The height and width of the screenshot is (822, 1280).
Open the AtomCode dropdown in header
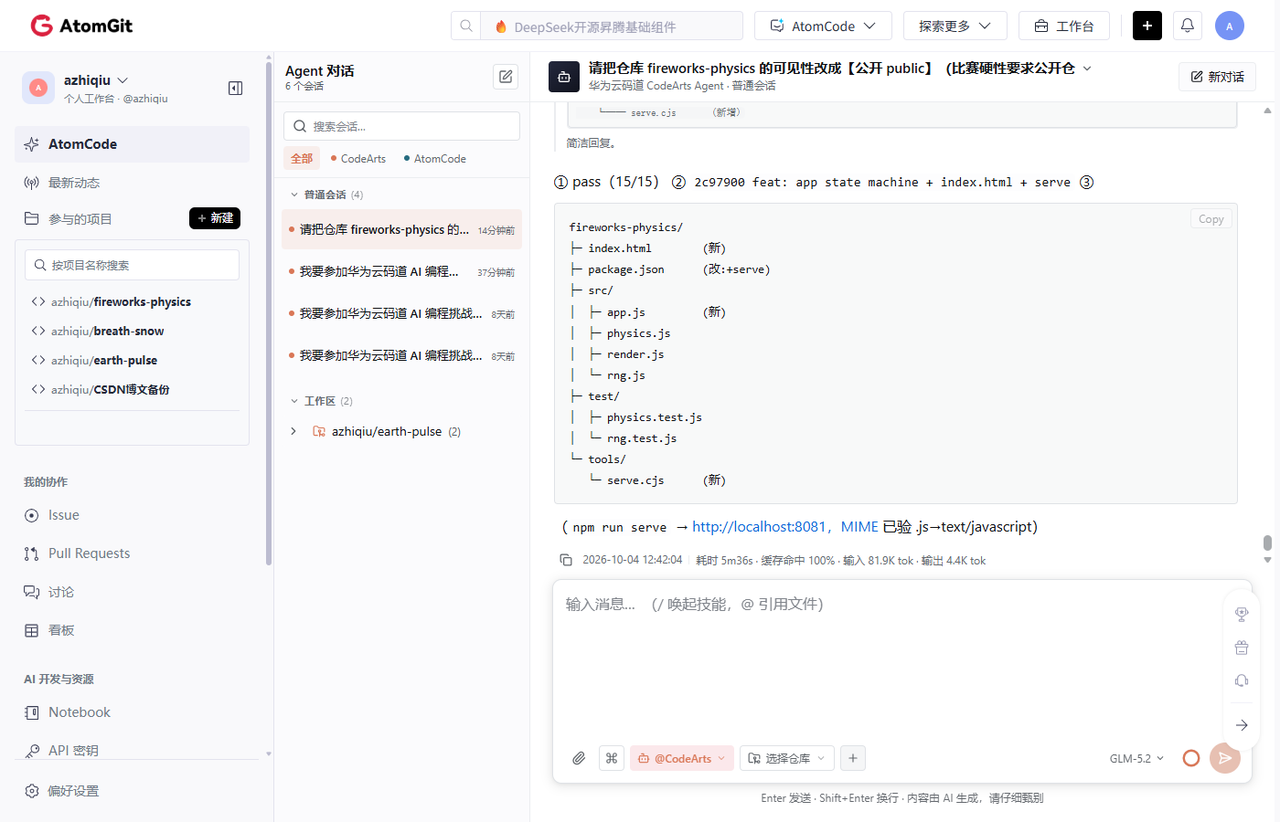pos(823,26)
